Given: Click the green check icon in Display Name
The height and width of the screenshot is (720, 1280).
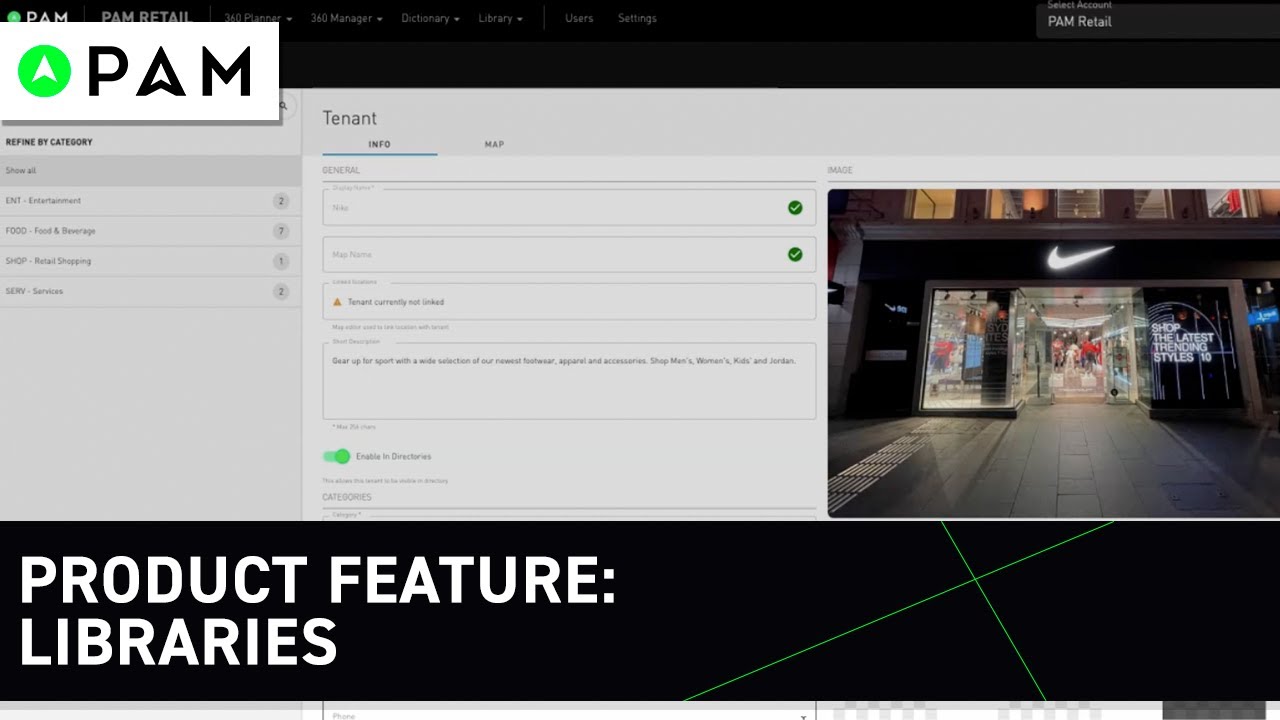Looking at the screenshot, I should [x=795, y=208].
